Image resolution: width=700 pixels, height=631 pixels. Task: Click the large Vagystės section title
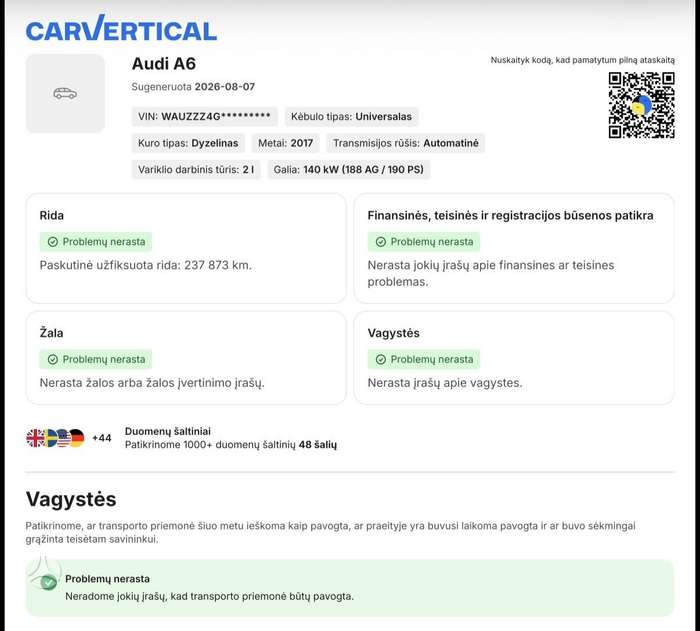coord(71,500)
